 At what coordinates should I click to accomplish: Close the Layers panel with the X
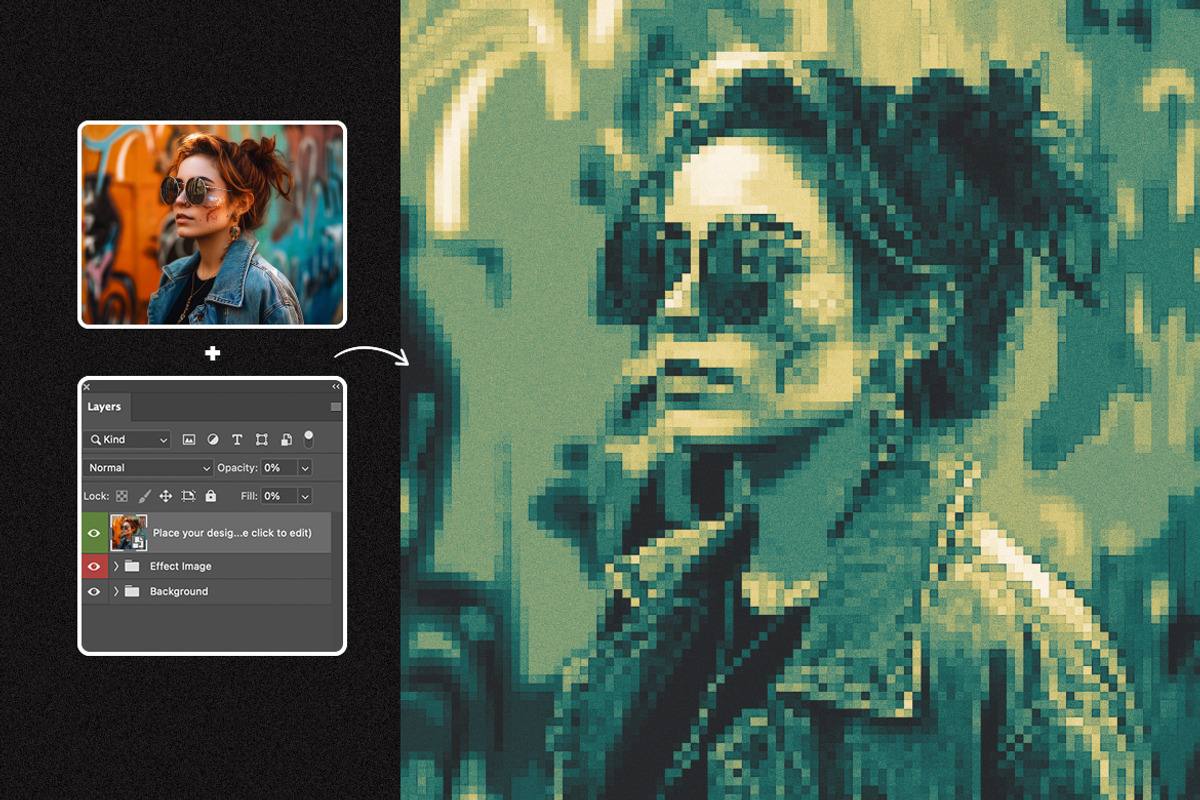(86, 386)
